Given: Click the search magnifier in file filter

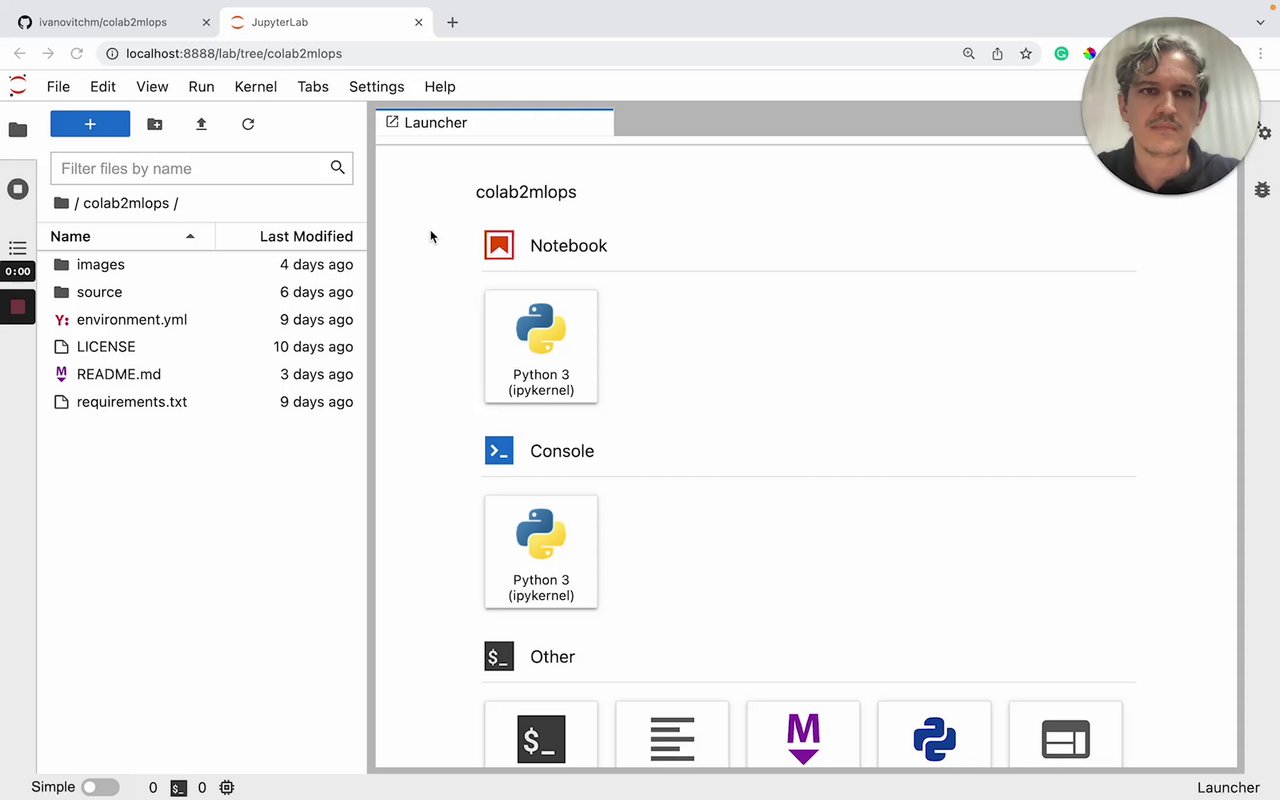Looking at the screenshot, I should click(338, 168).
